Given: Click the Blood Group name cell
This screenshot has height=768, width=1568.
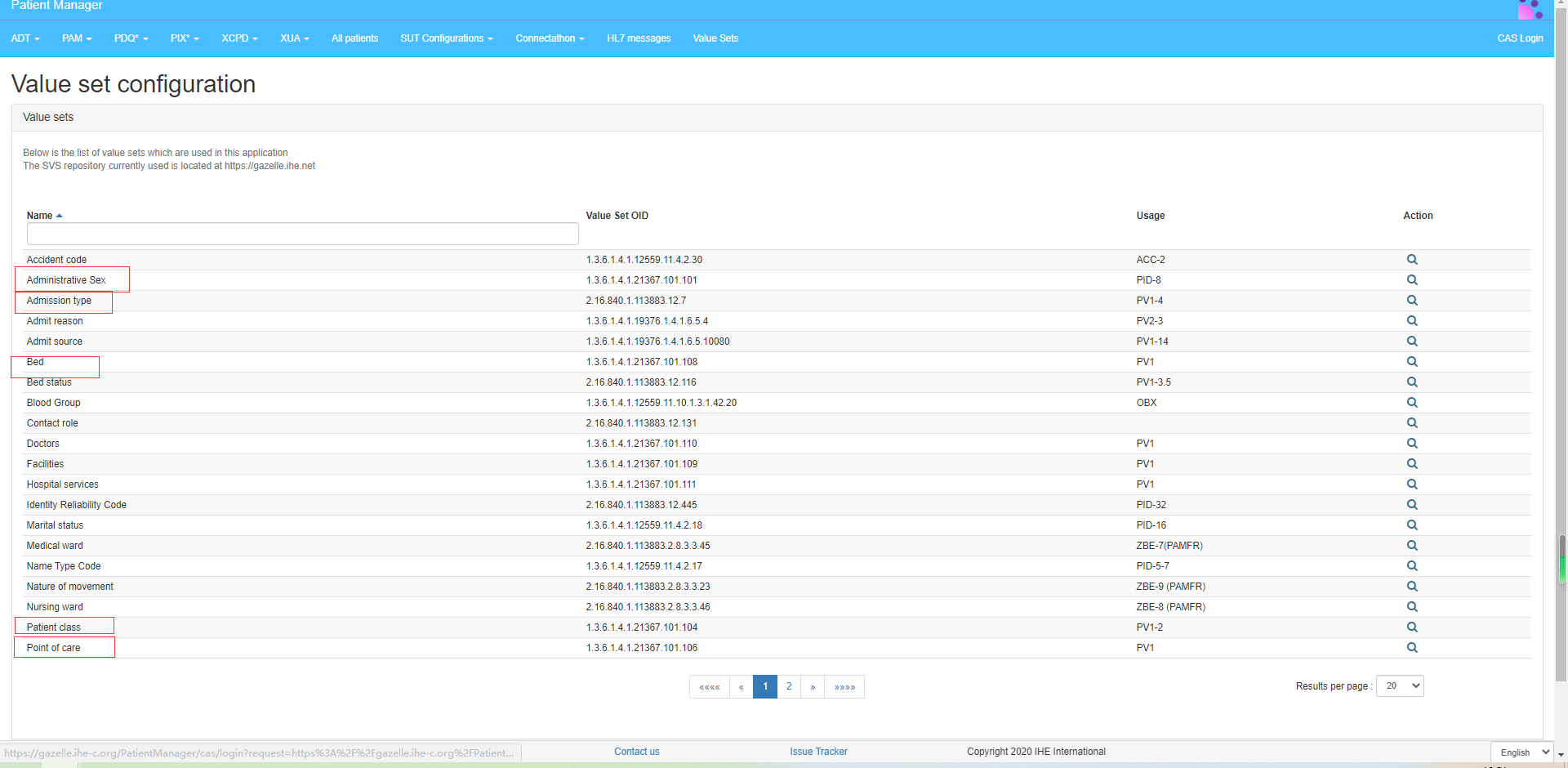Looking at the screenshot, I should [54, 403].
